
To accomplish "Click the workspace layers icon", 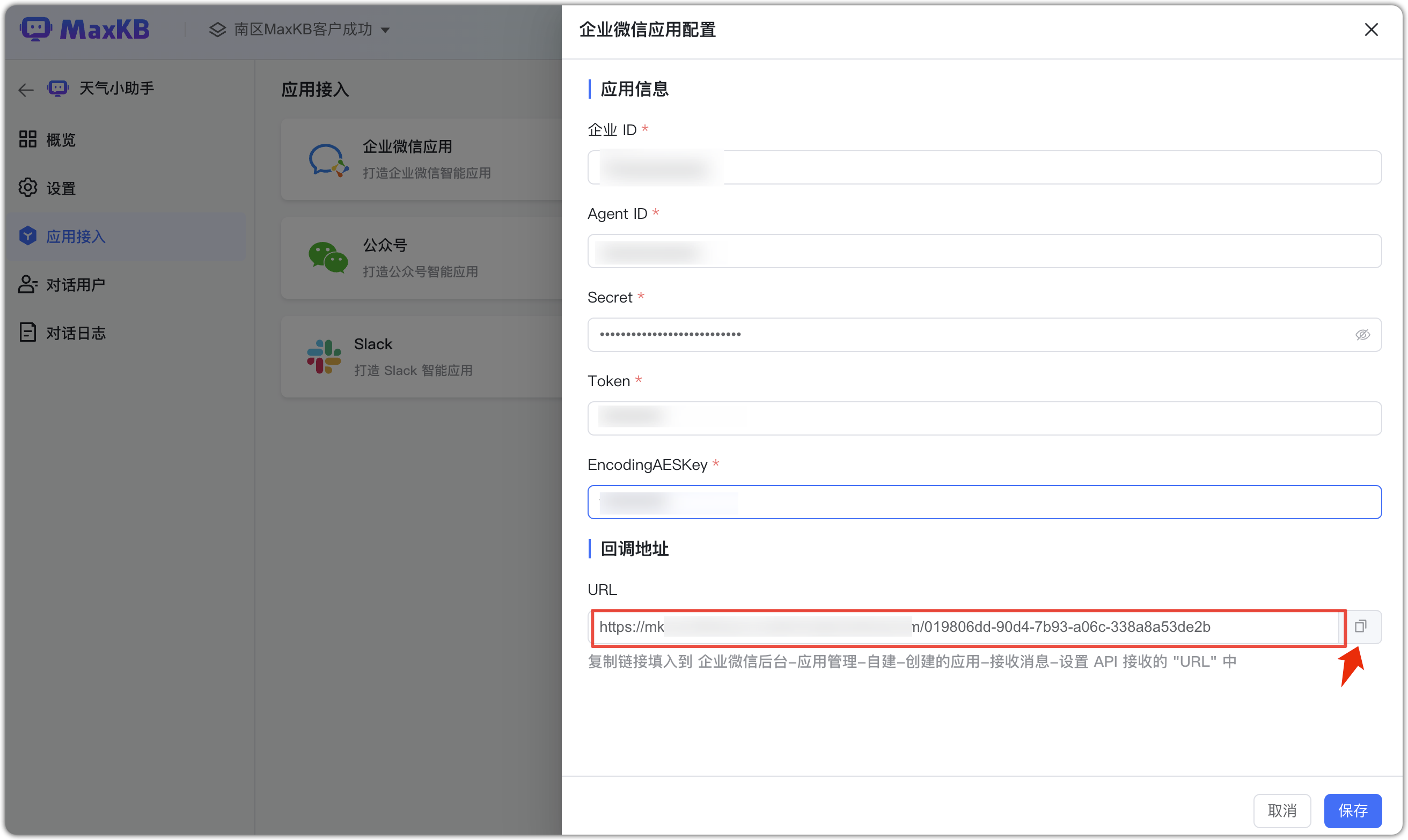I will (217, 30).
